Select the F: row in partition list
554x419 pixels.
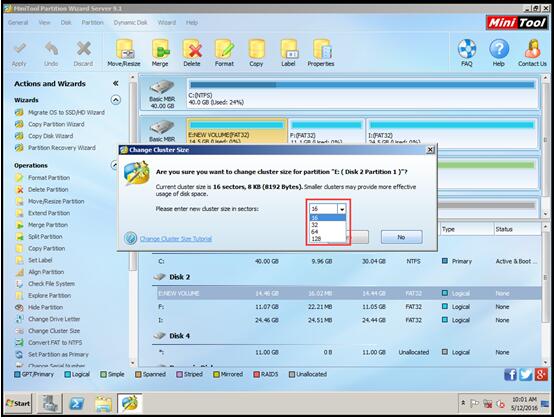[x=348, y=307]
